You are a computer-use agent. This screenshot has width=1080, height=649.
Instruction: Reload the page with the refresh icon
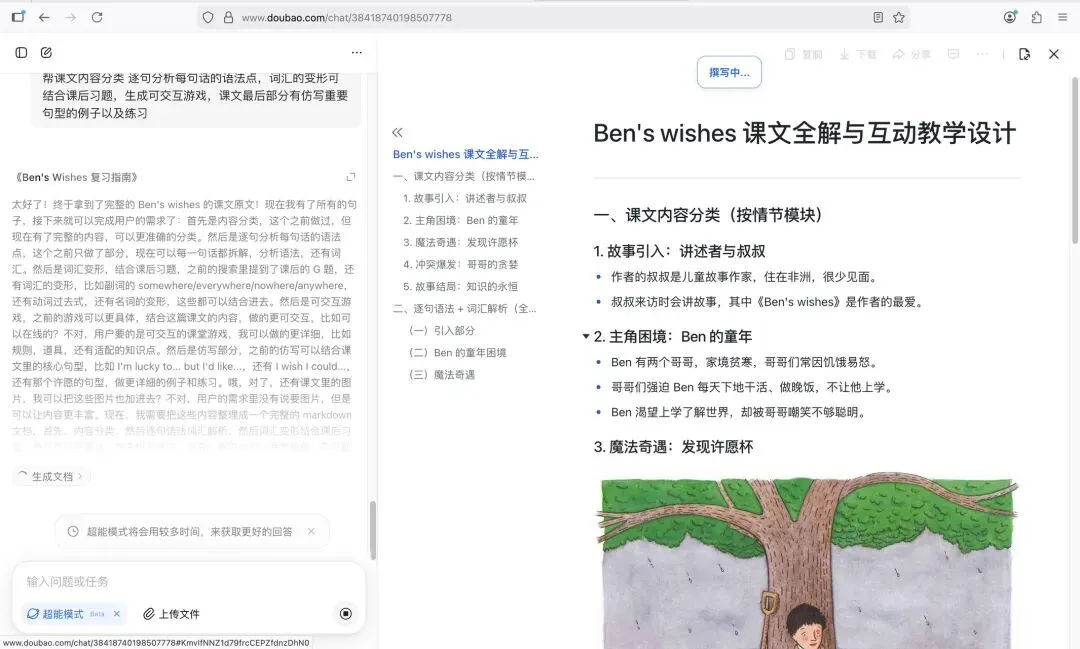pyautogui.click(x=97, y=17)
